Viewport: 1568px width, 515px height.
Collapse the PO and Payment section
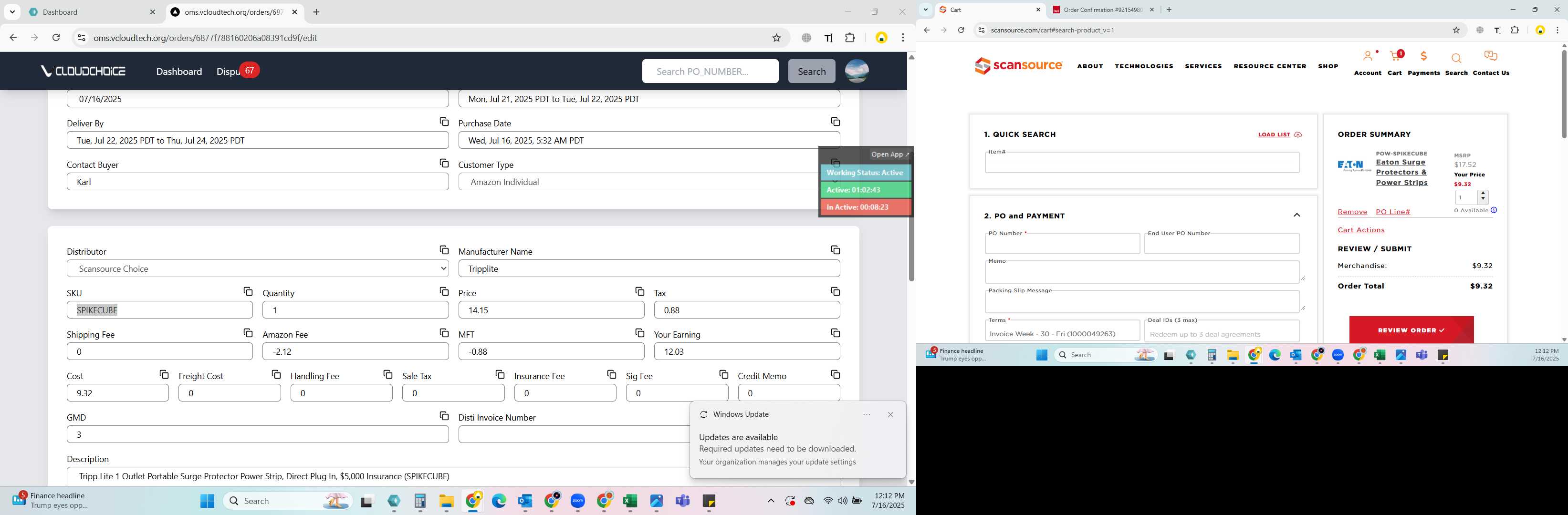(1296, 215)
